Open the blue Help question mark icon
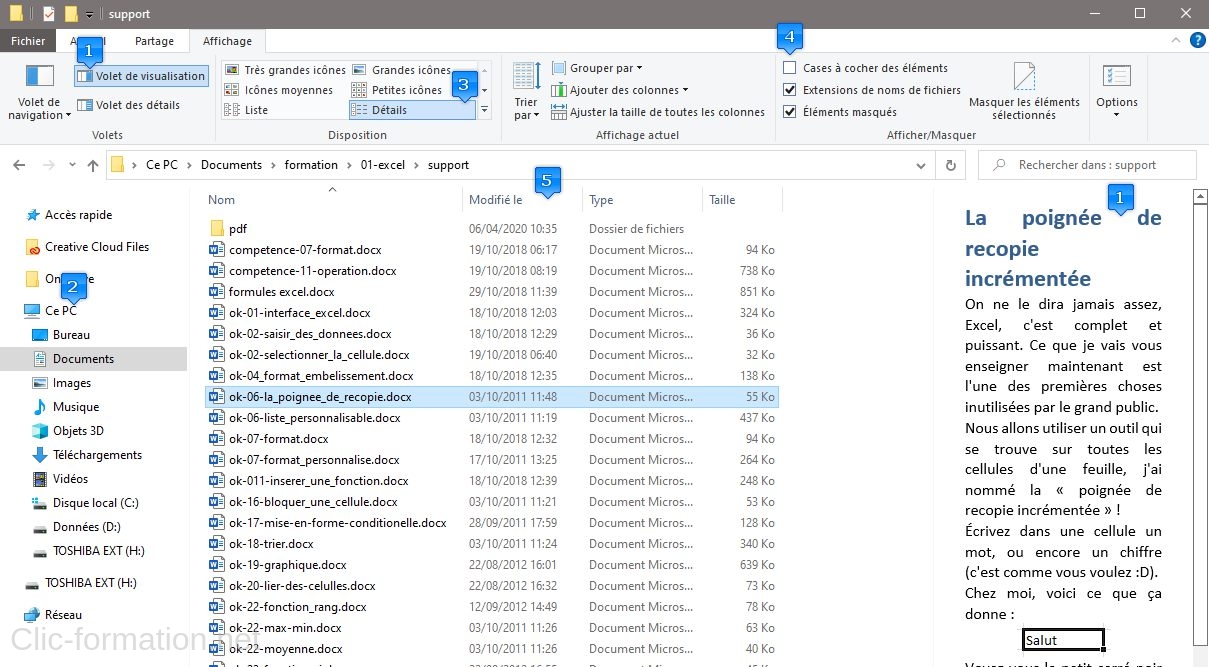The width and height of the screenshot is (1209, 667). (1197, 41)
